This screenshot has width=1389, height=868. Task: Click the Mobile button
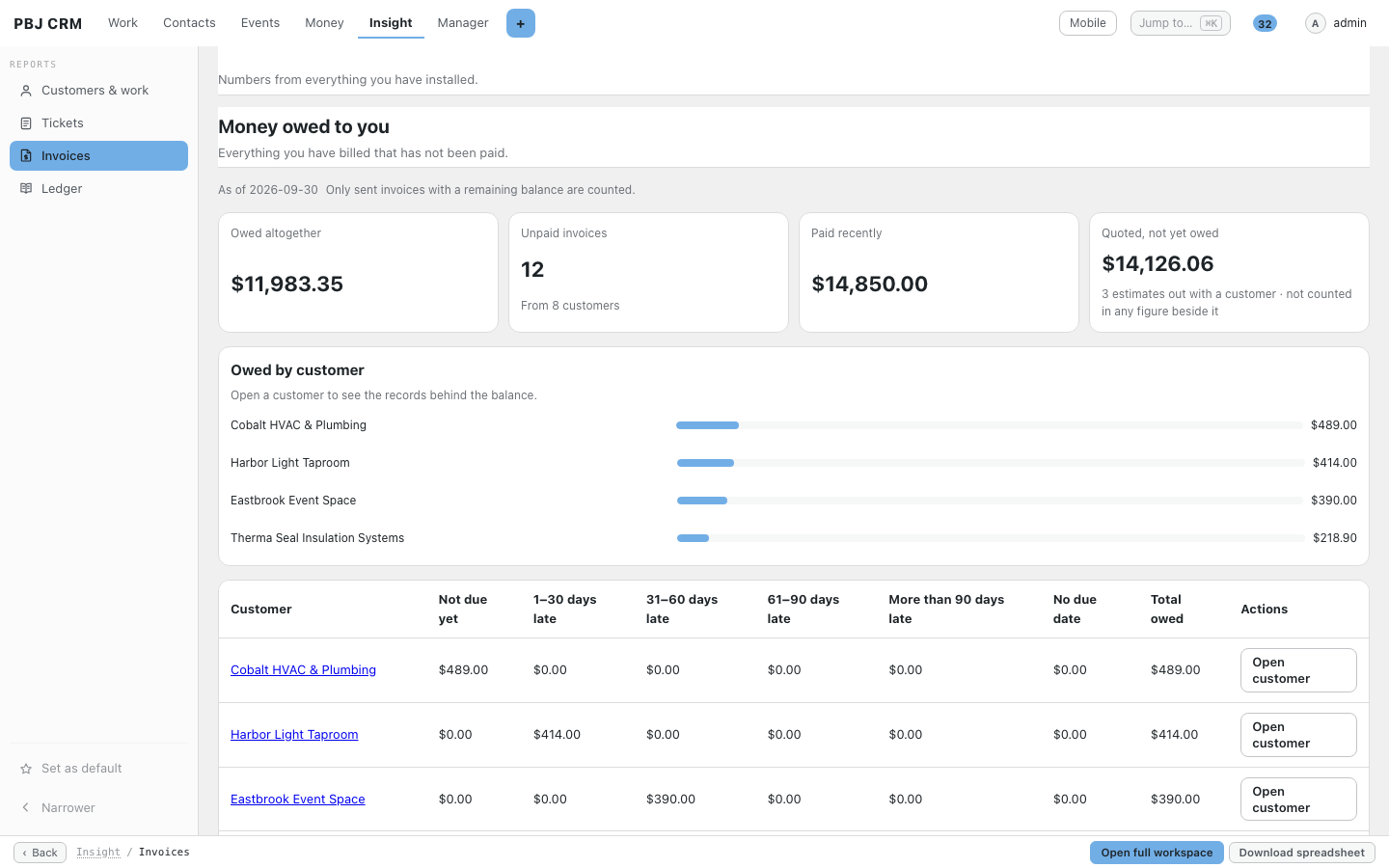1088,23
